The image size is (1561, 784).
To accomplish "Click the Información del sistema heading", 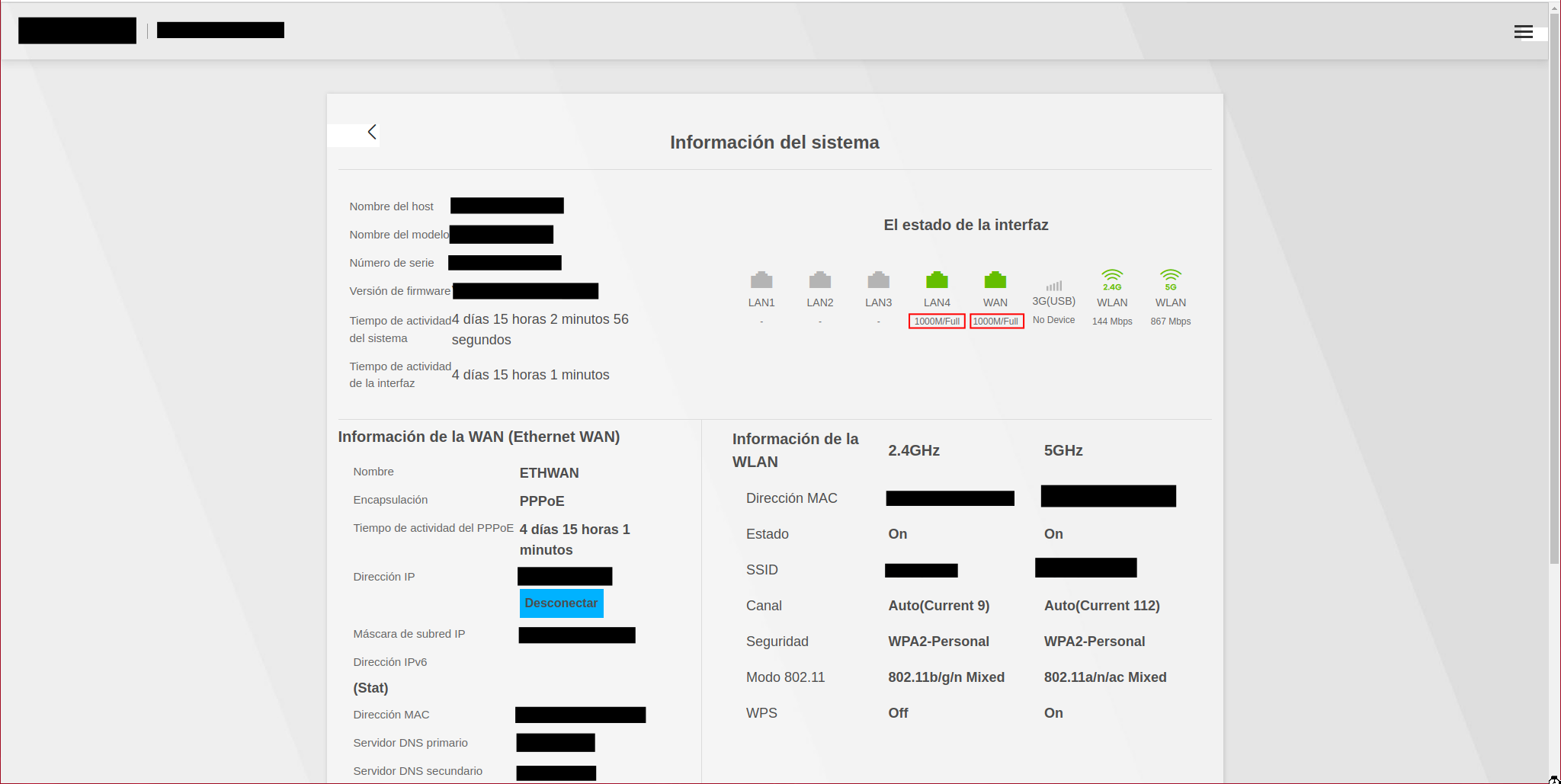I will click(x=774, y=142).
